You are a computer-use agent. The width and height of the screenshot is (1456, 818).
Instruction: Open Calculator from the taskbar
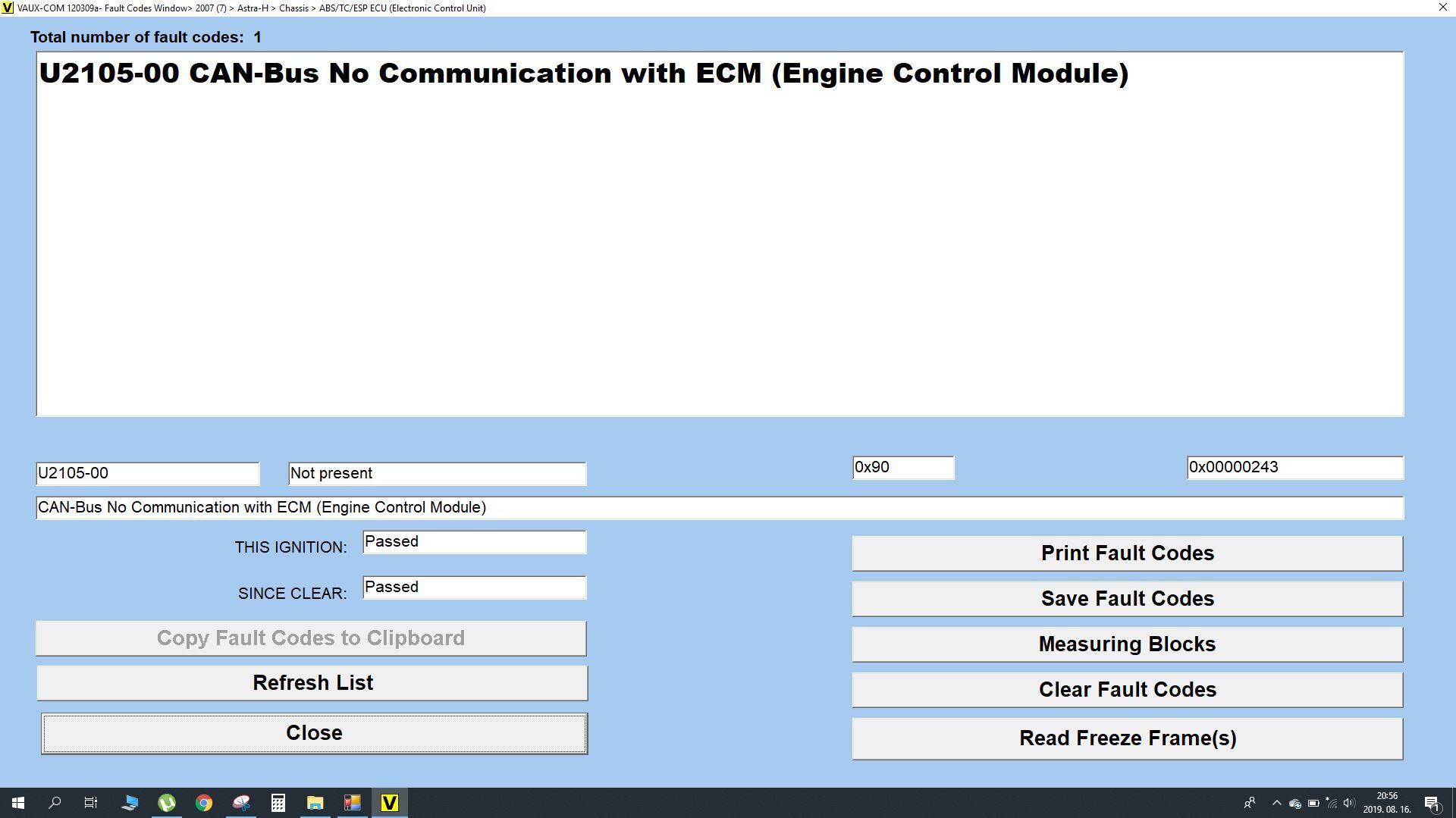point(278,803)
